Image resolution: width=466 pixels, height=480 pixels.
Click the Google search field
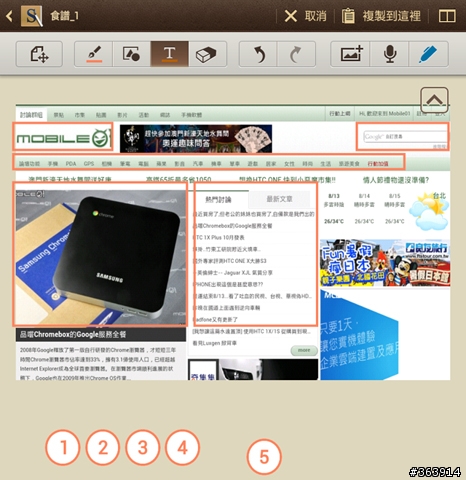tap(405, 136)
